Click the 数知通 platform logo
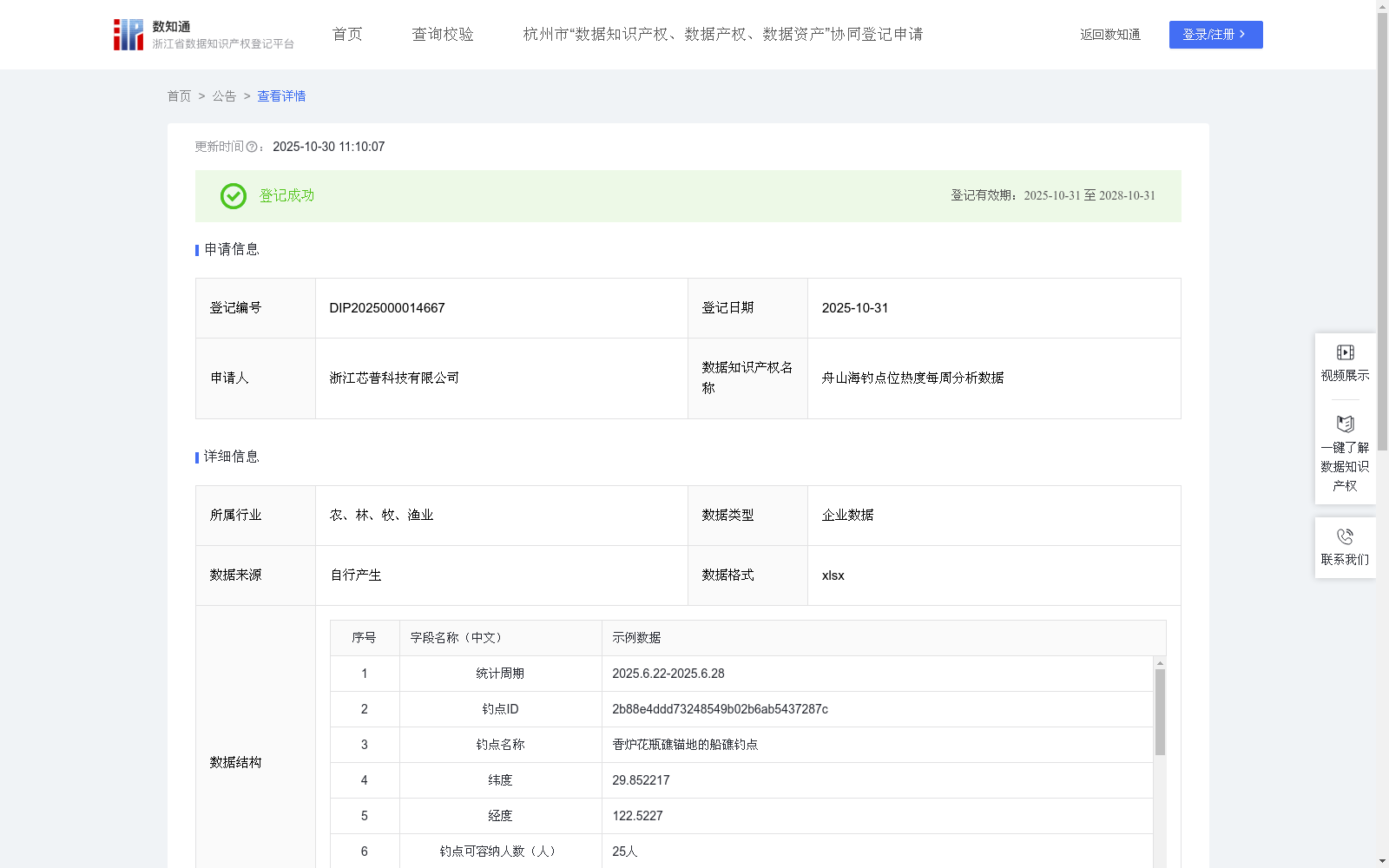The width and height of the screenshot is (1389, 868). click(x=204, y=35)
